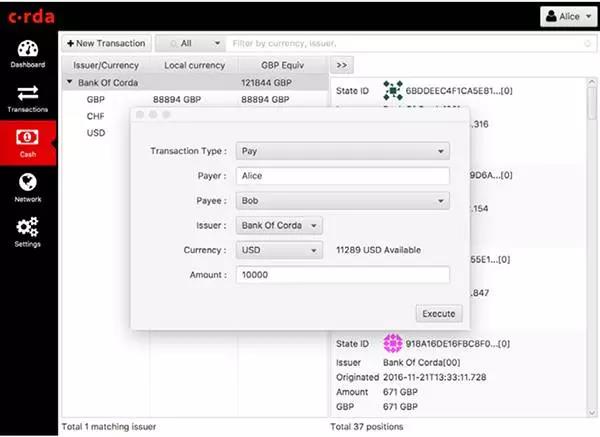Open the Alice user dropdown
Viewport: 600px width, 437px height.
coord(567,16)
